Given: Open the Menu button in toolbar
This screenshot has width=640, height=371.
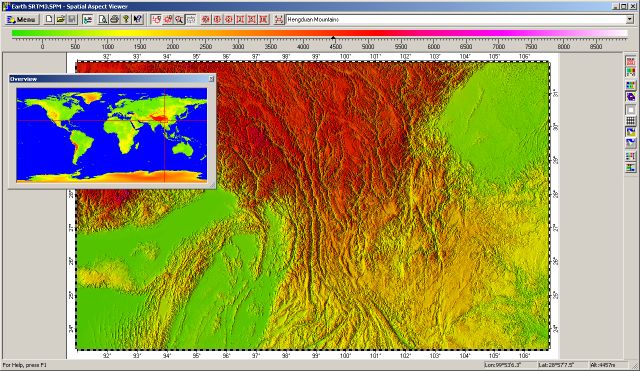Looking at the screenshot, I should click(x=22, y=19).
